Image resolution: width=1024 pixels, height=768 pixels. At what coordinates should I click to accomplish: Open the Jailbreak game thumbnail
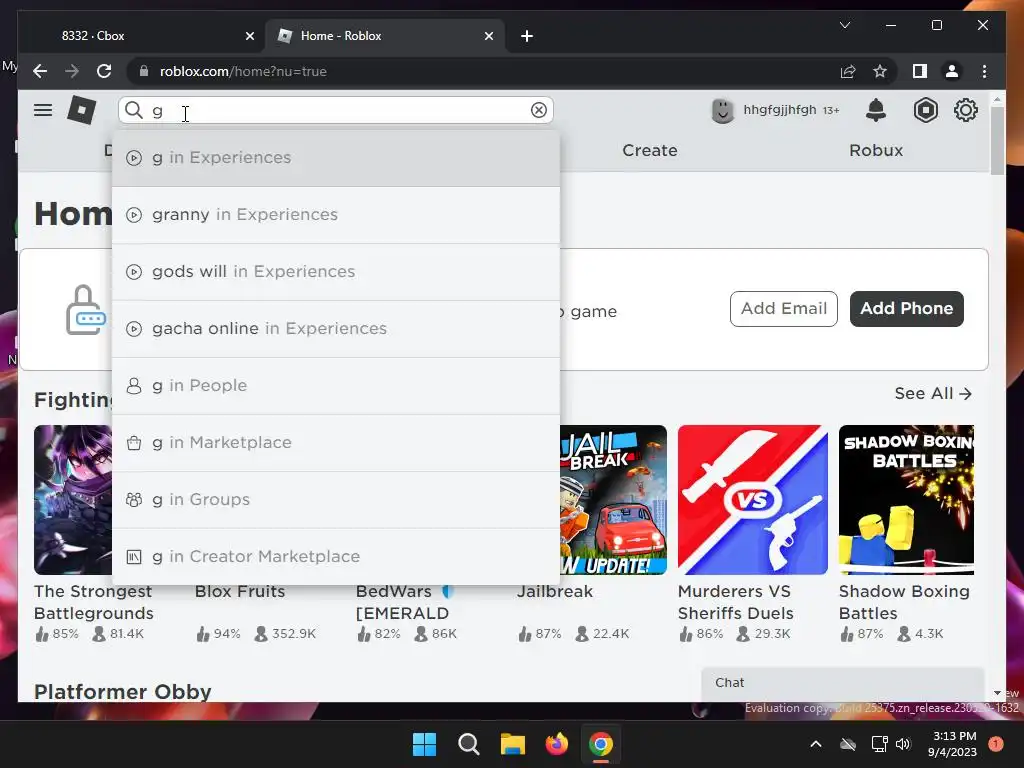click(x=613, y=500)
